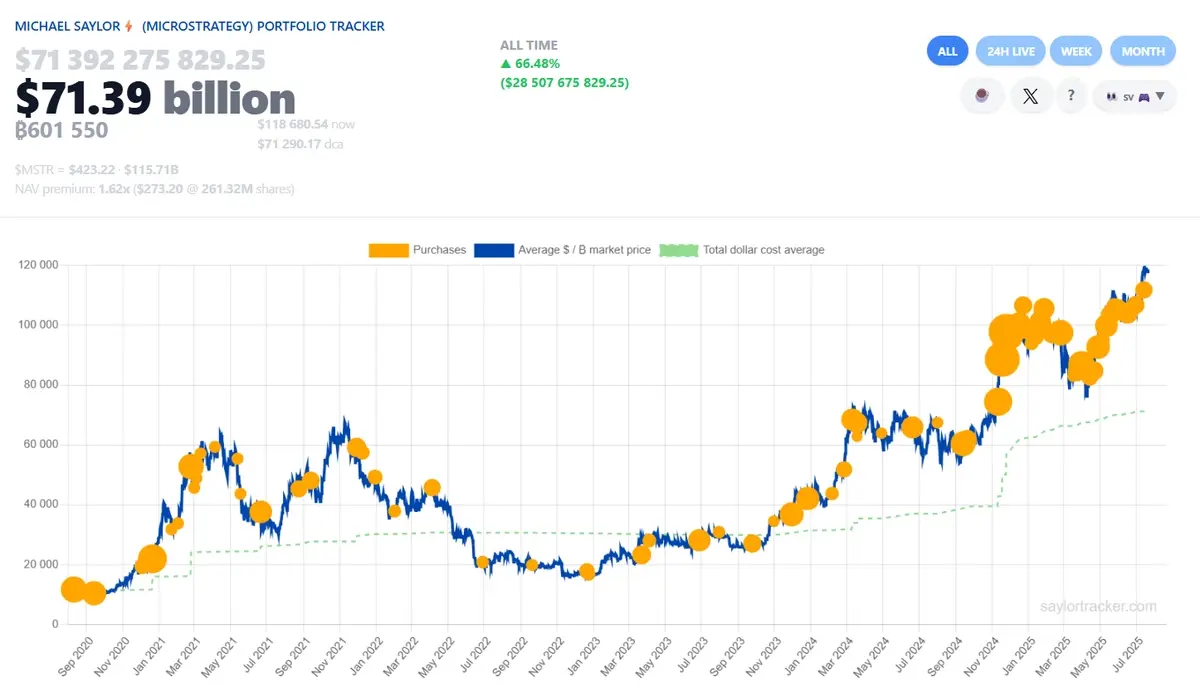This screenshot has height=697, width=1200.
Task: Select the ALL time range tab
Action: point(947,51)
